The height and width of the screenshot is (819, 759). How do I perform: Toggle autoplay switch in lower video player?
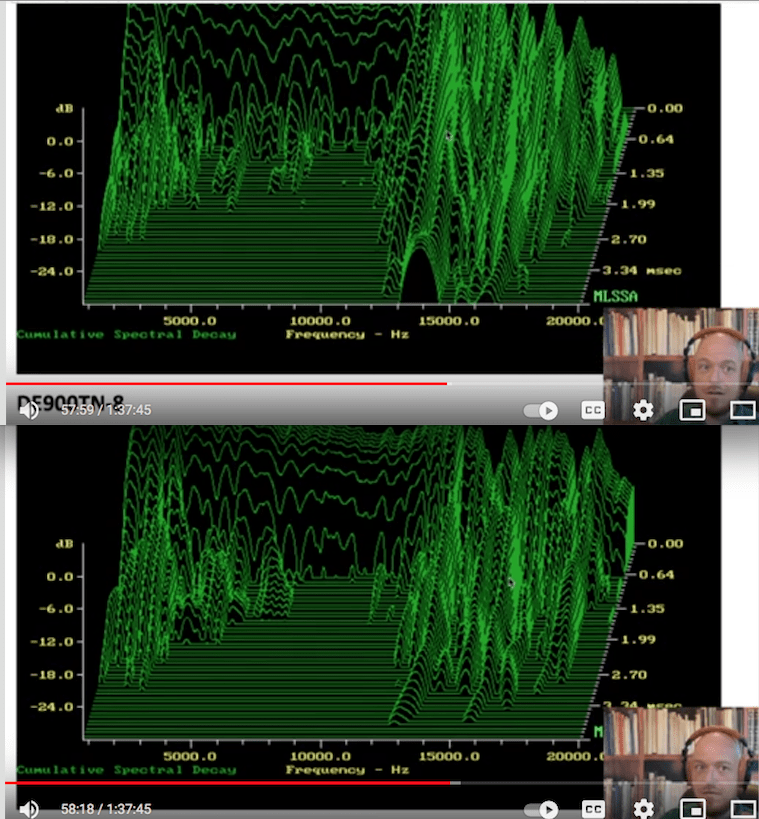click(x=541, y=809)
